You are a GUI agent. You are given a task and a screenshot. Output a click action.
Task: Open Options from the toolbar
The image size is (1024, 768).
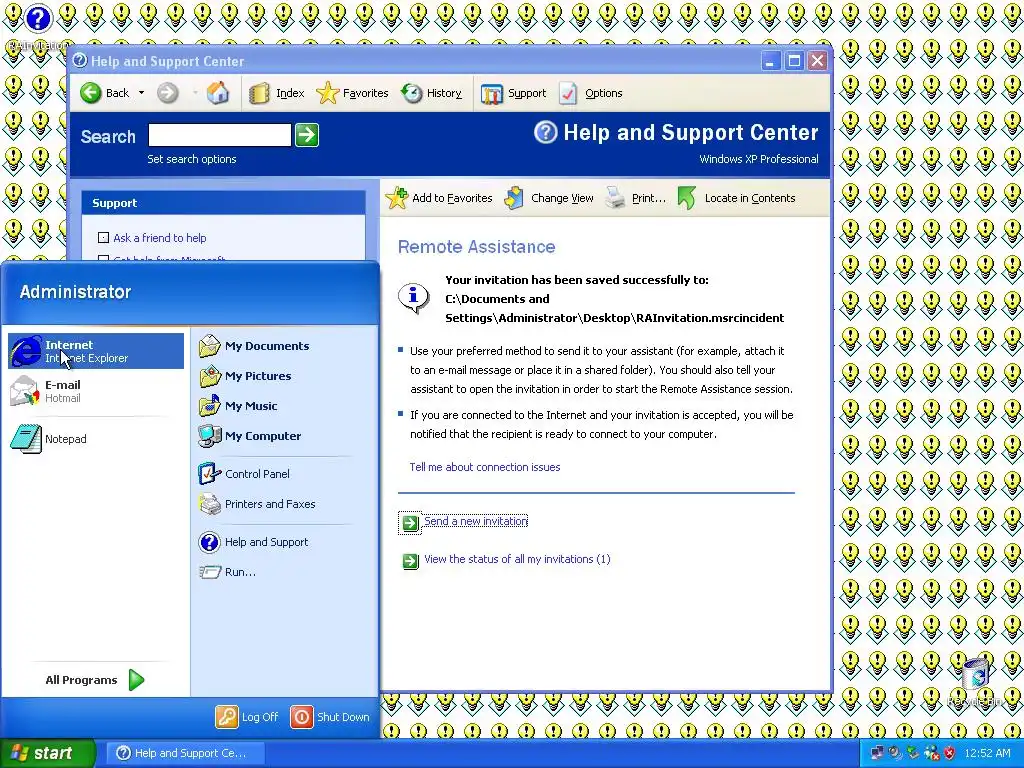590,93
